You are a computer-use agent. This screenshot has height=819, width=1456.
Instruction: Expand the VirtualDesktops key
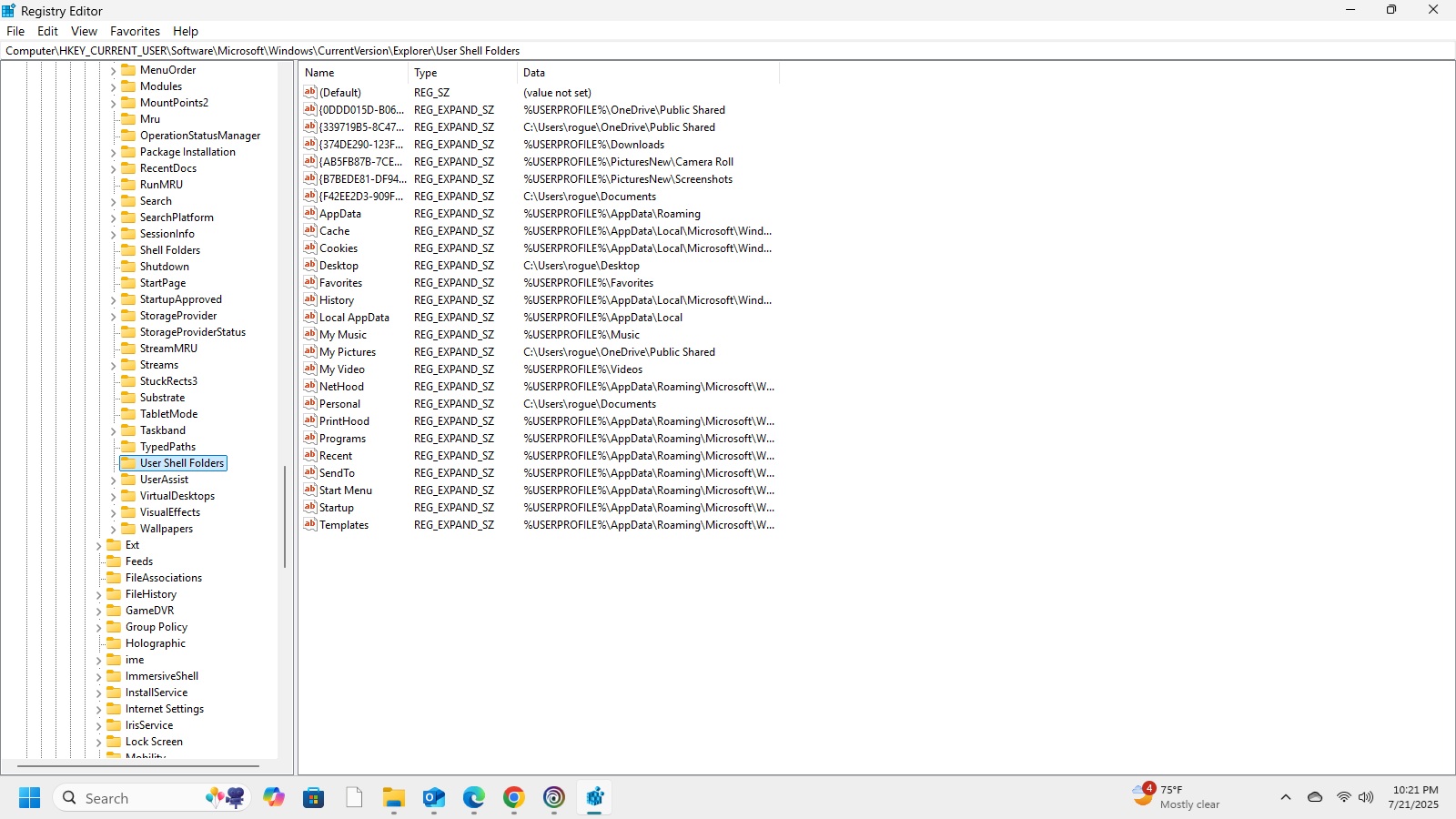(x=114, y=496)
